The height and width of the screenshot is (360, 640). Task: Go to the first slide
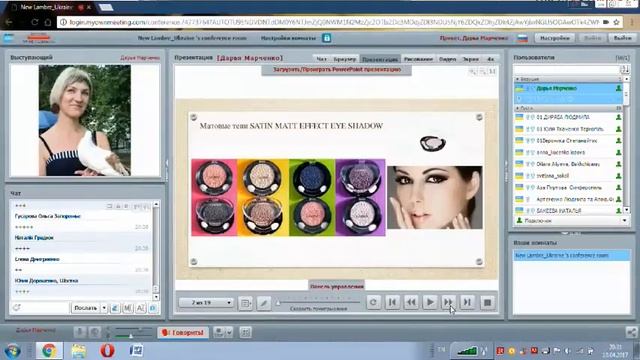392,302
